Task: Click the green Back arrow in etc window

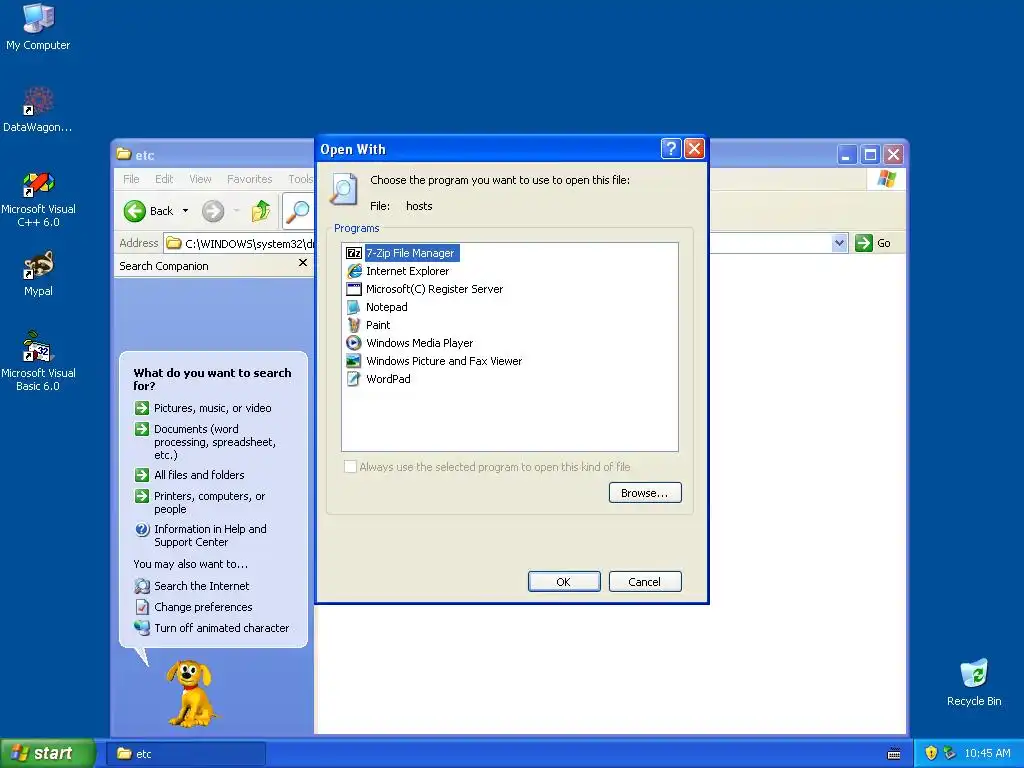Action: (135, 211)
